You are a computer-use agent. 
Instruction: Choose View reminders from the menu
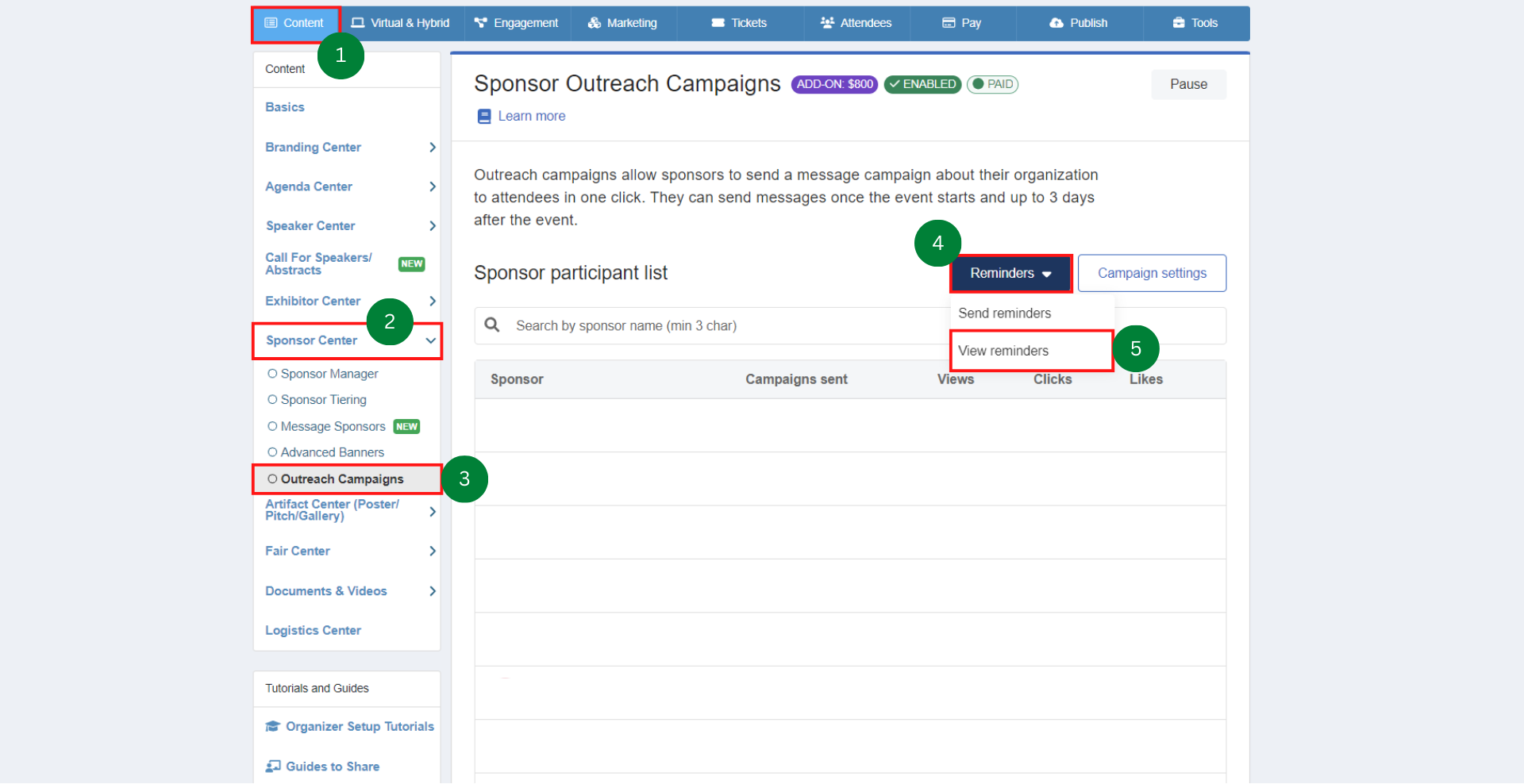point(1003,351)
